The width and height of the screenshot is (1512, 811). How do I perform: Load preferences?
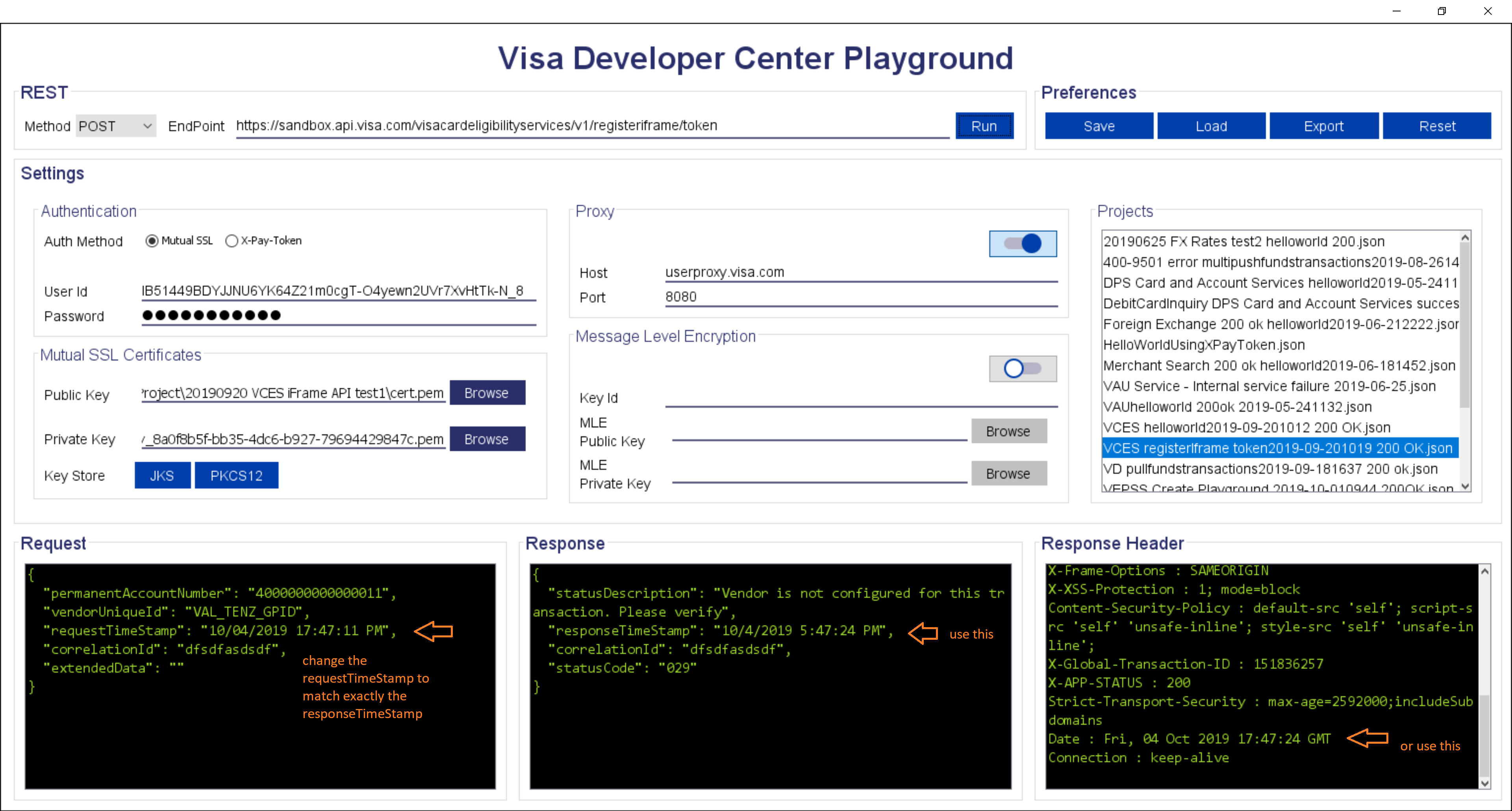[x=1211, y=126]
